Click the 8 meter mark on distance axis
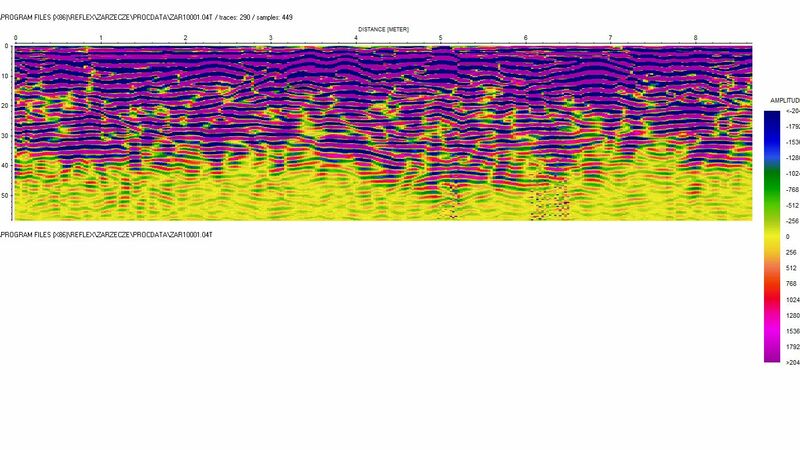The image size is (800, 450). point(695,38)
